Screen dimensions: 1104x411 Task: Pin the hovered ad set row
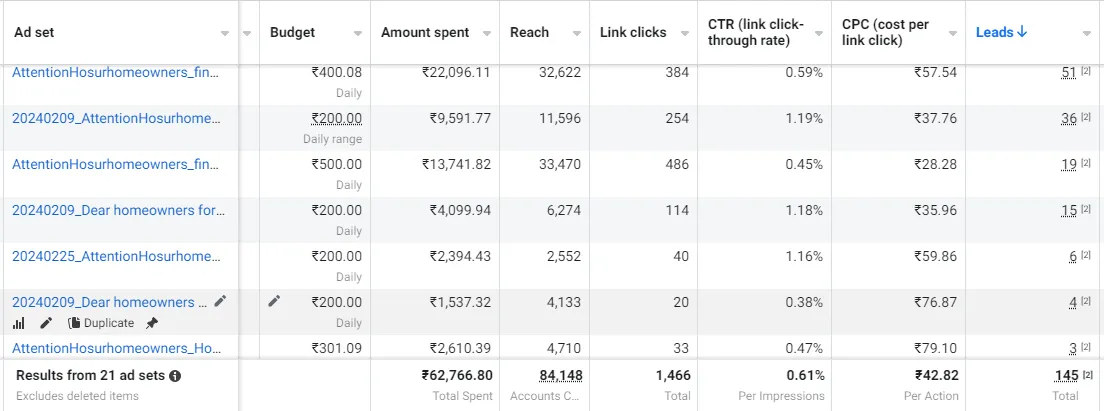tap(152, 323)
